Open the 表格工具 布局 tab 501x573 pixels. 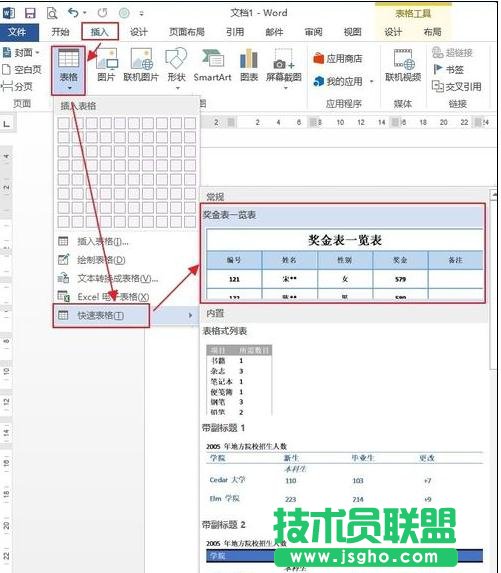(432, 32)
